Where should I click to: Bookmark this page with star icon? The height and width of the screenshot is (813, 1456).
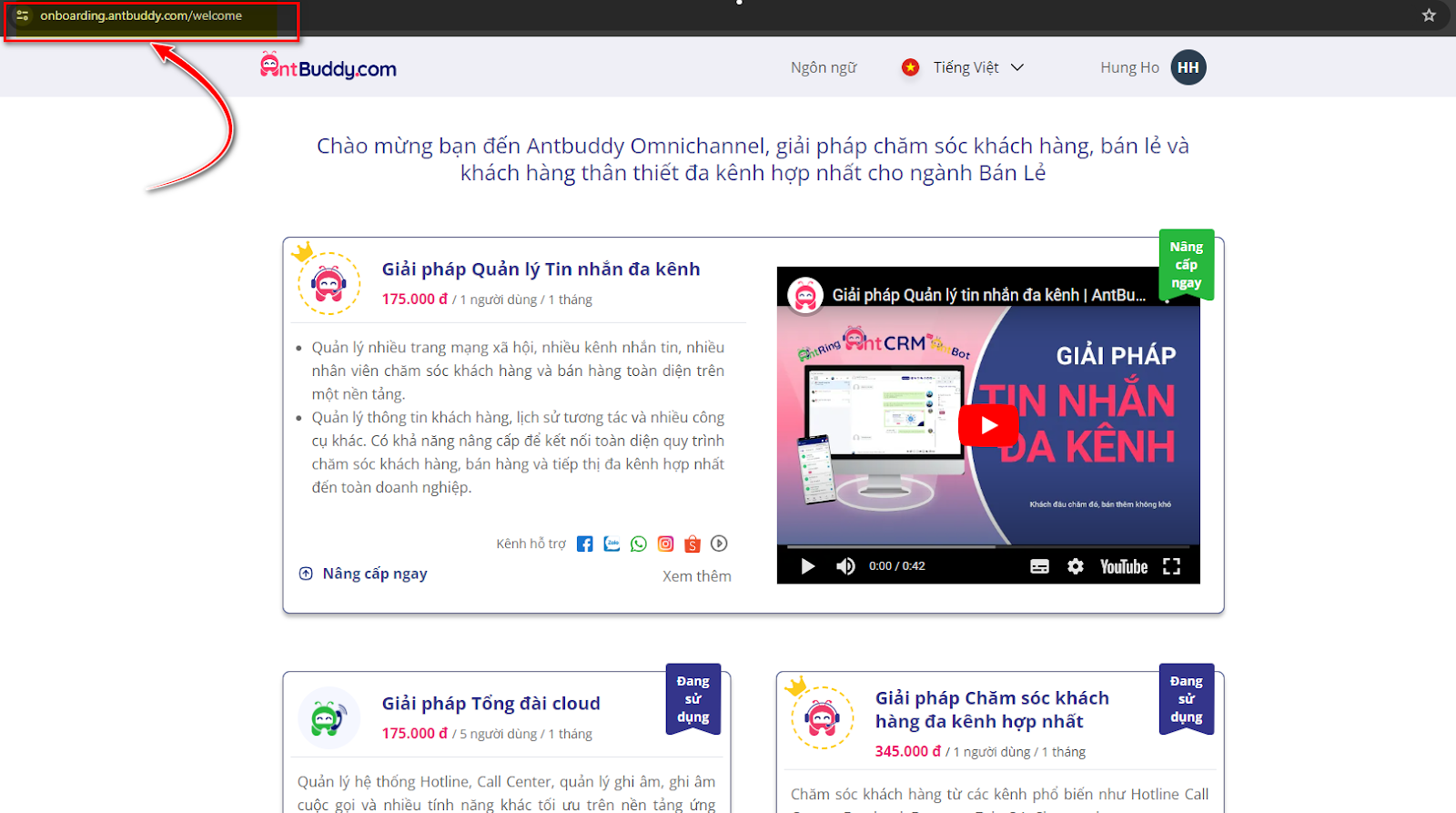pyautogui.click(x=1429, y=15)
